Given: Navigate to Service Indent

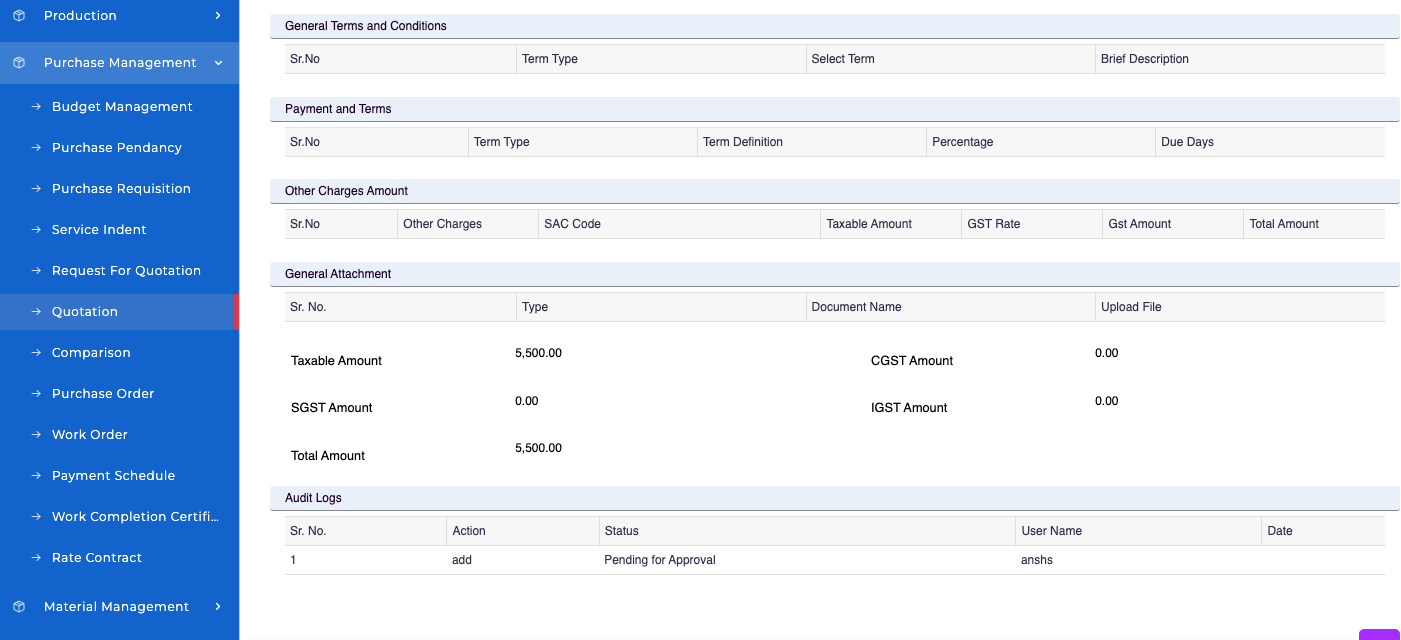Looking at the screenshot, I should 99,230.
